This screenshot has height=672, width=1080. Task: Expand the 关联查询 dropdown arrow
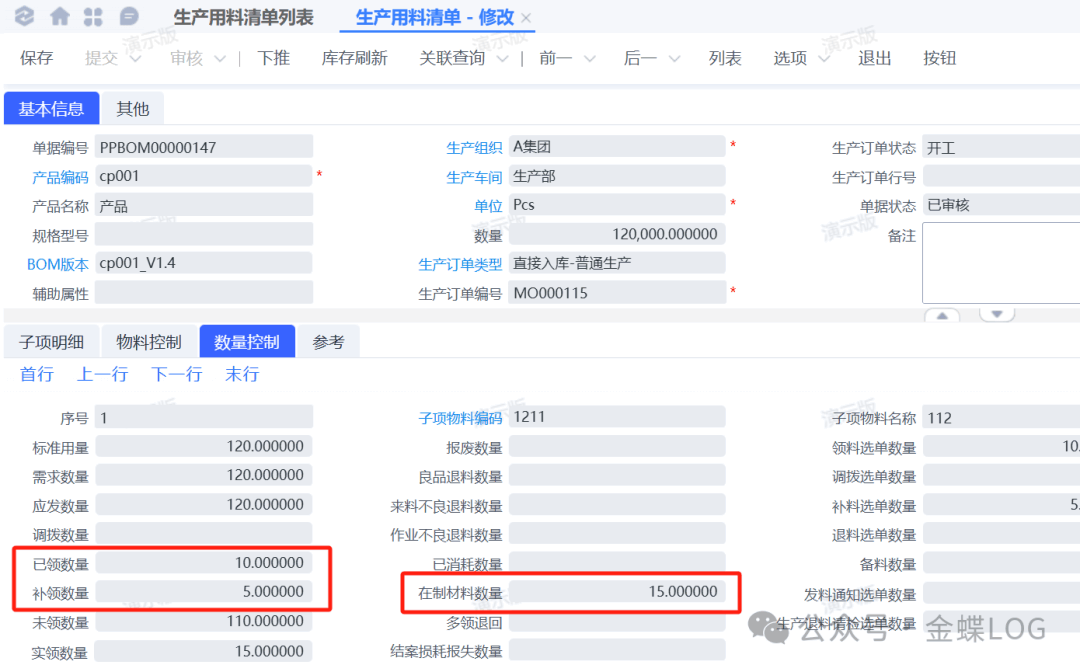click(x=503, y=59)
